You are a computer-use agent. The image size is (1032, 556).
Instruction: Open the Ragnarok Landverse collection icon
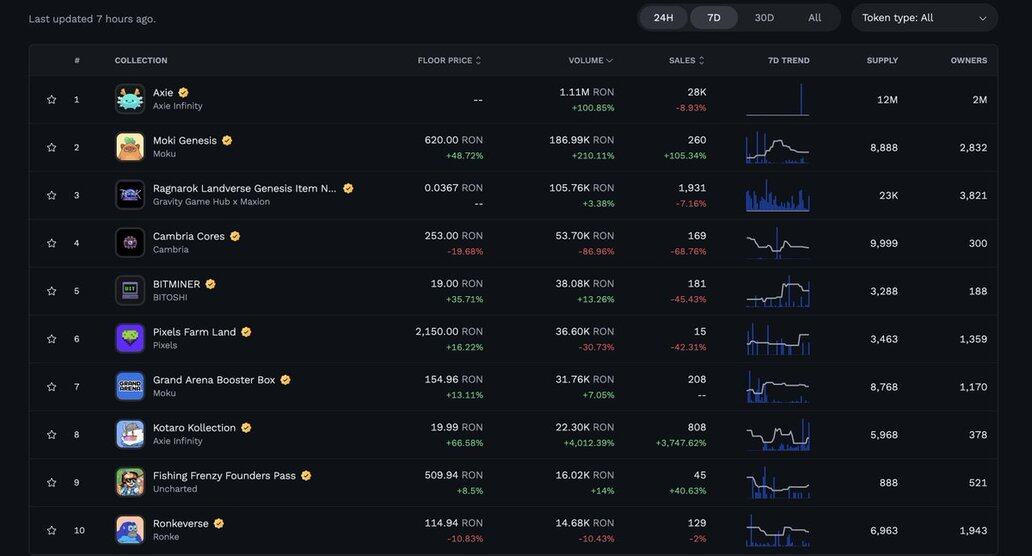pyautogui.click(x=130, y=195)
